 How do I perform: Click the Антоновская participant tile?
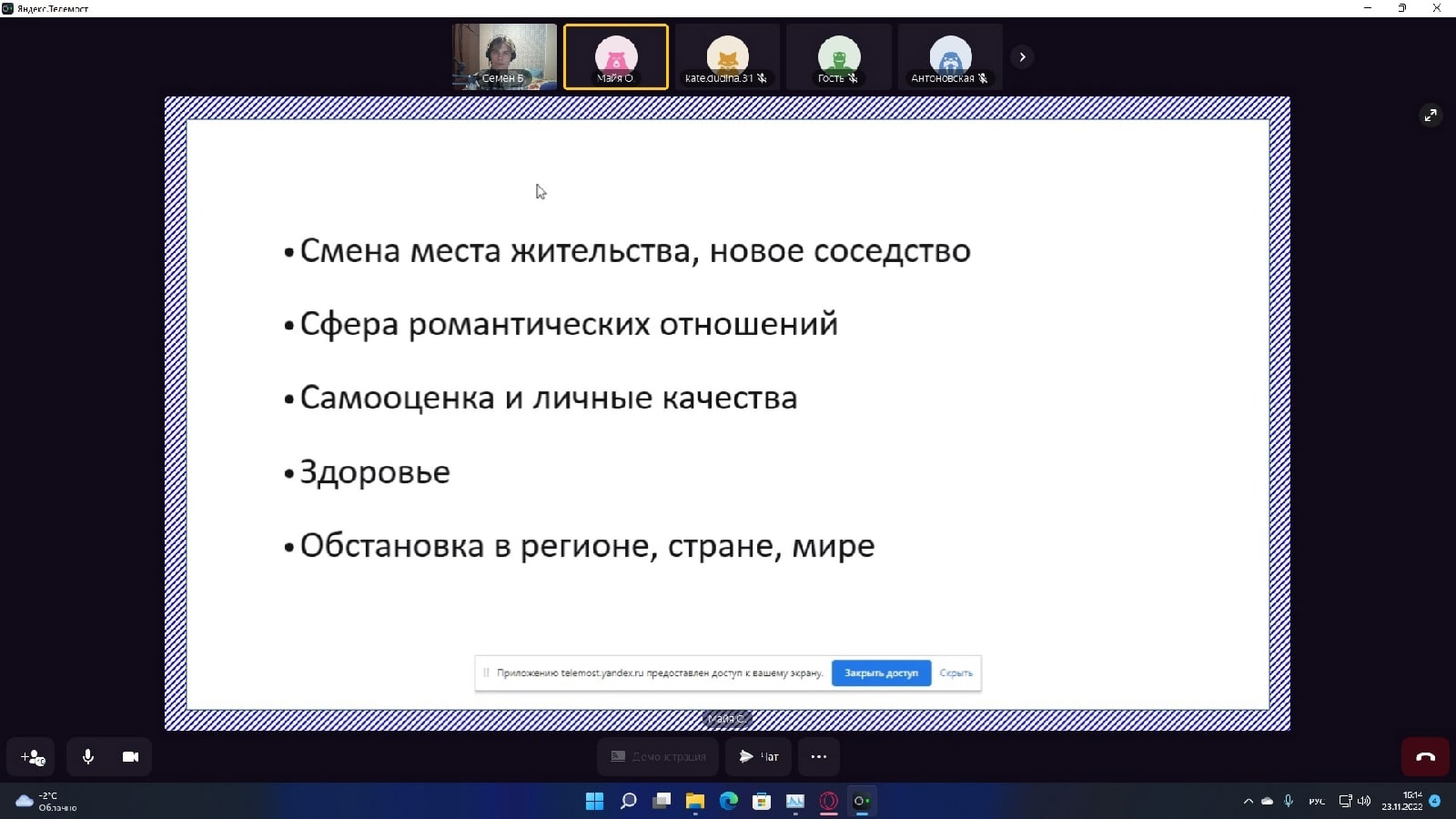click(950, 57)
